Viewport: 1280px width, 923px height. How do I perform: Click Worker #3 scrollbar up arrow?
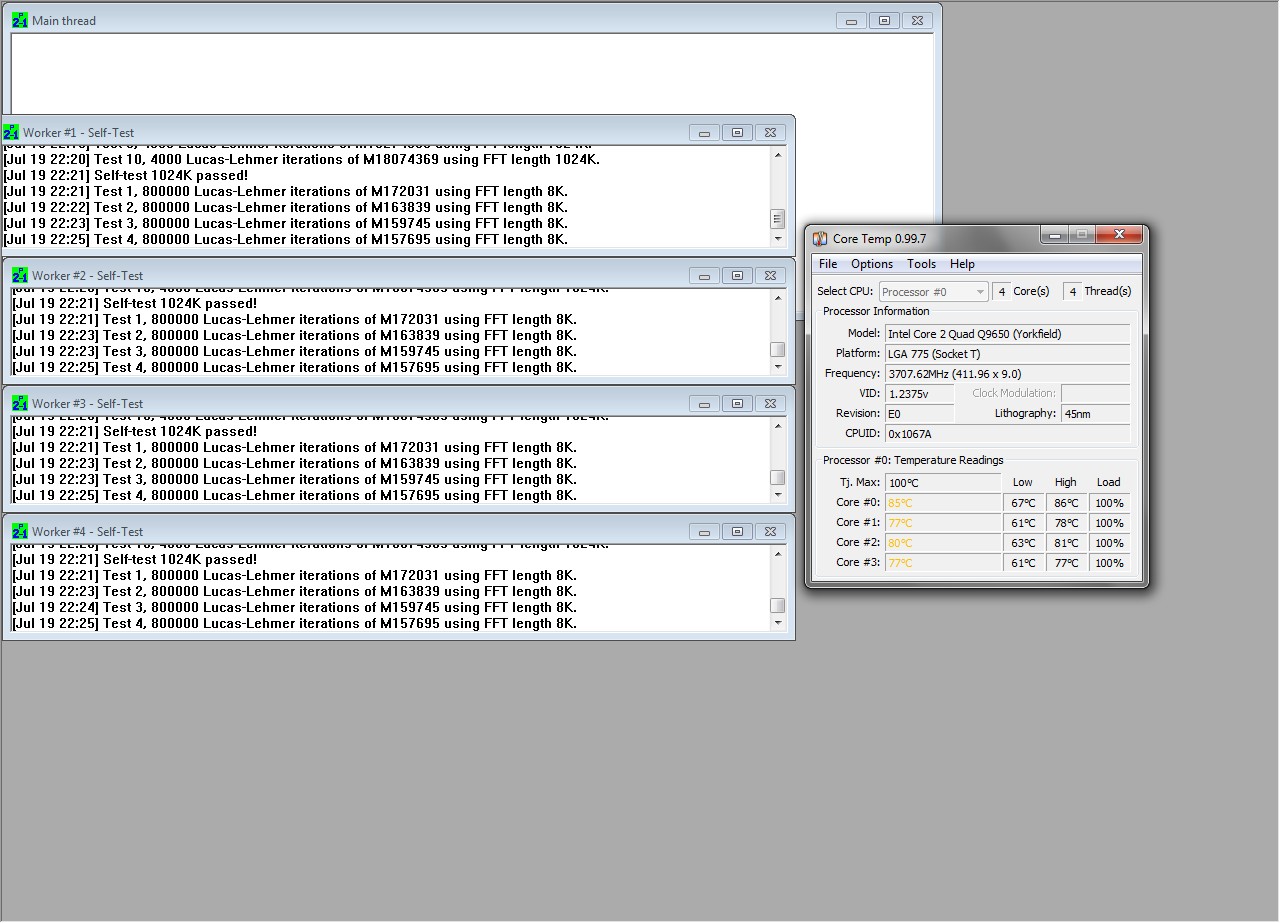(x=778, y=426)
